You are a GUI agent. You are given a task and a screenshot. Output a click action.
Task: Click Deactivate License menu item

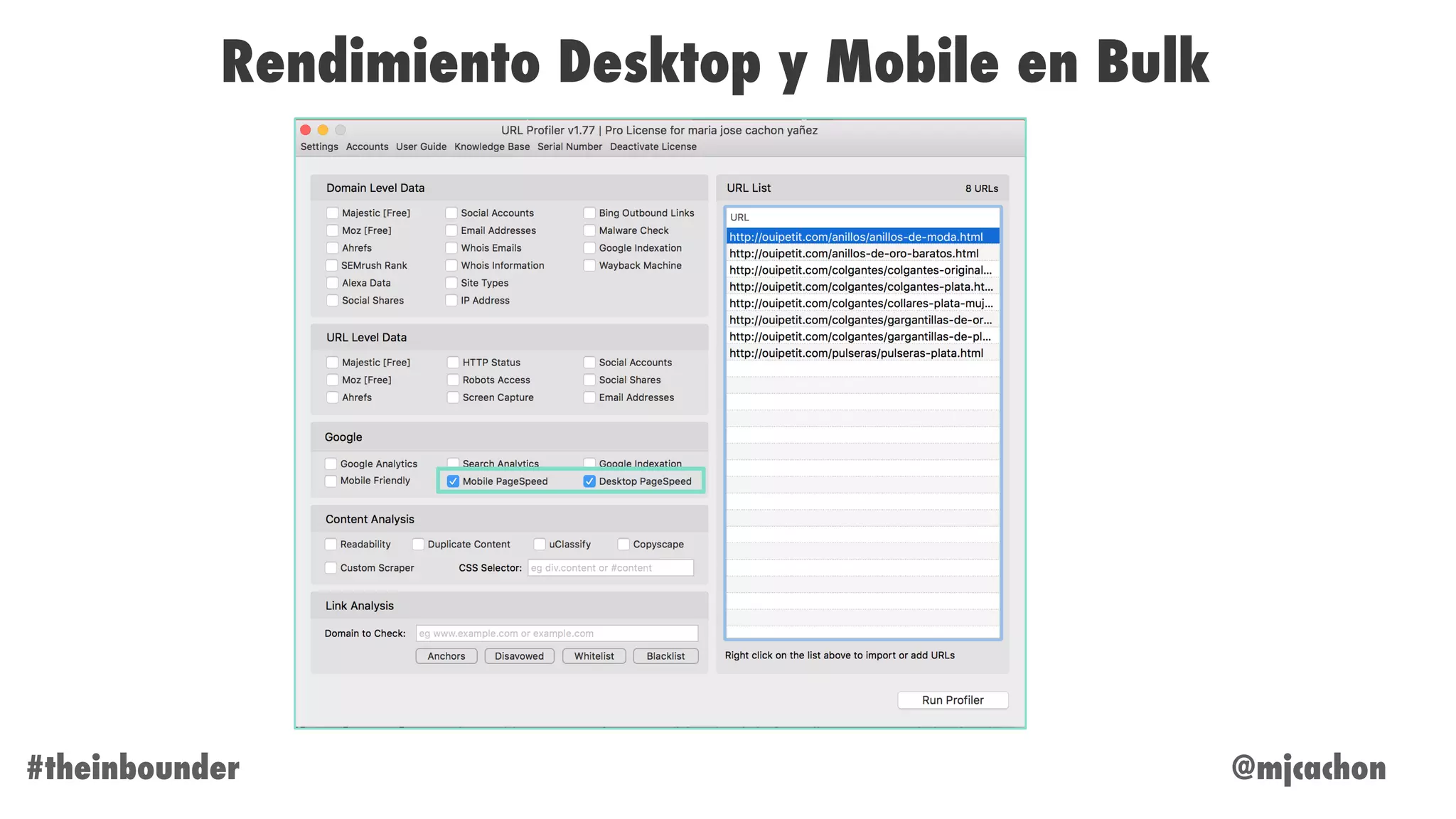tap(653, 146)
